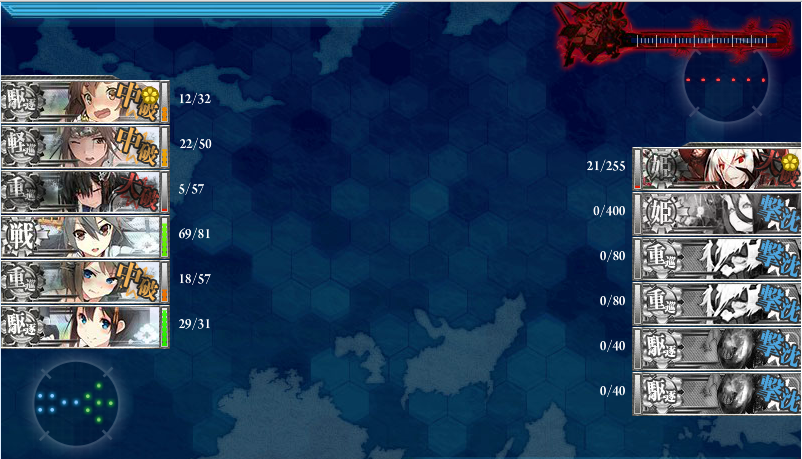Select the destroyer portrait with 12/32 HP

point(85,101)
